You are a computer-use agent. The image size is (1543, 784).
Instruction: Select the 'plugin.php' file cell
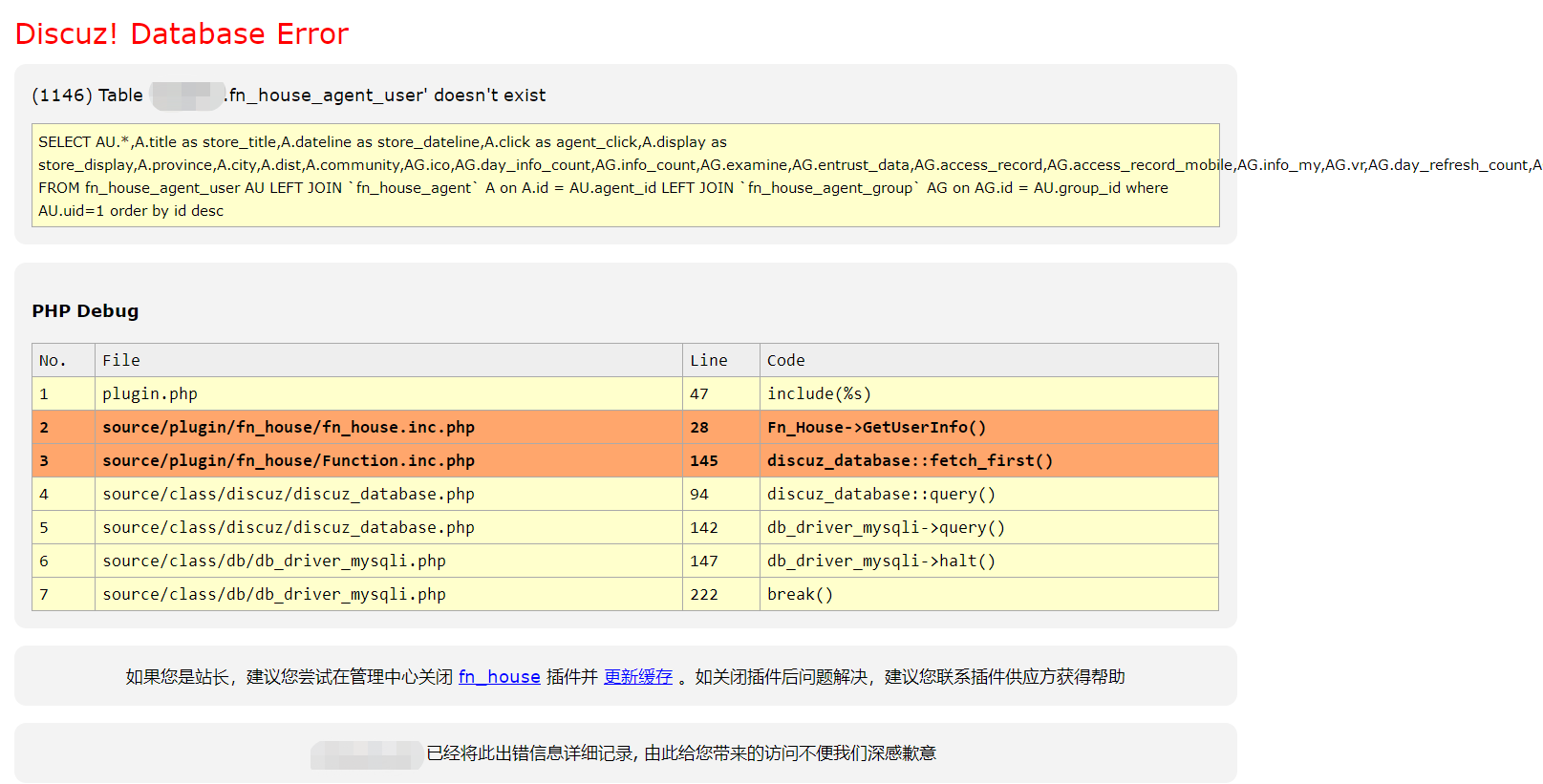pos(389,393)
